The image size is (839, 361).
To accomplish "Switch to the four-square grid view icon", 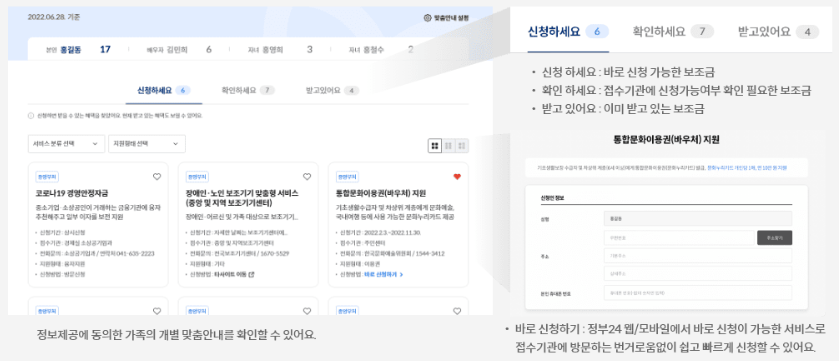I will coord(434,145).
